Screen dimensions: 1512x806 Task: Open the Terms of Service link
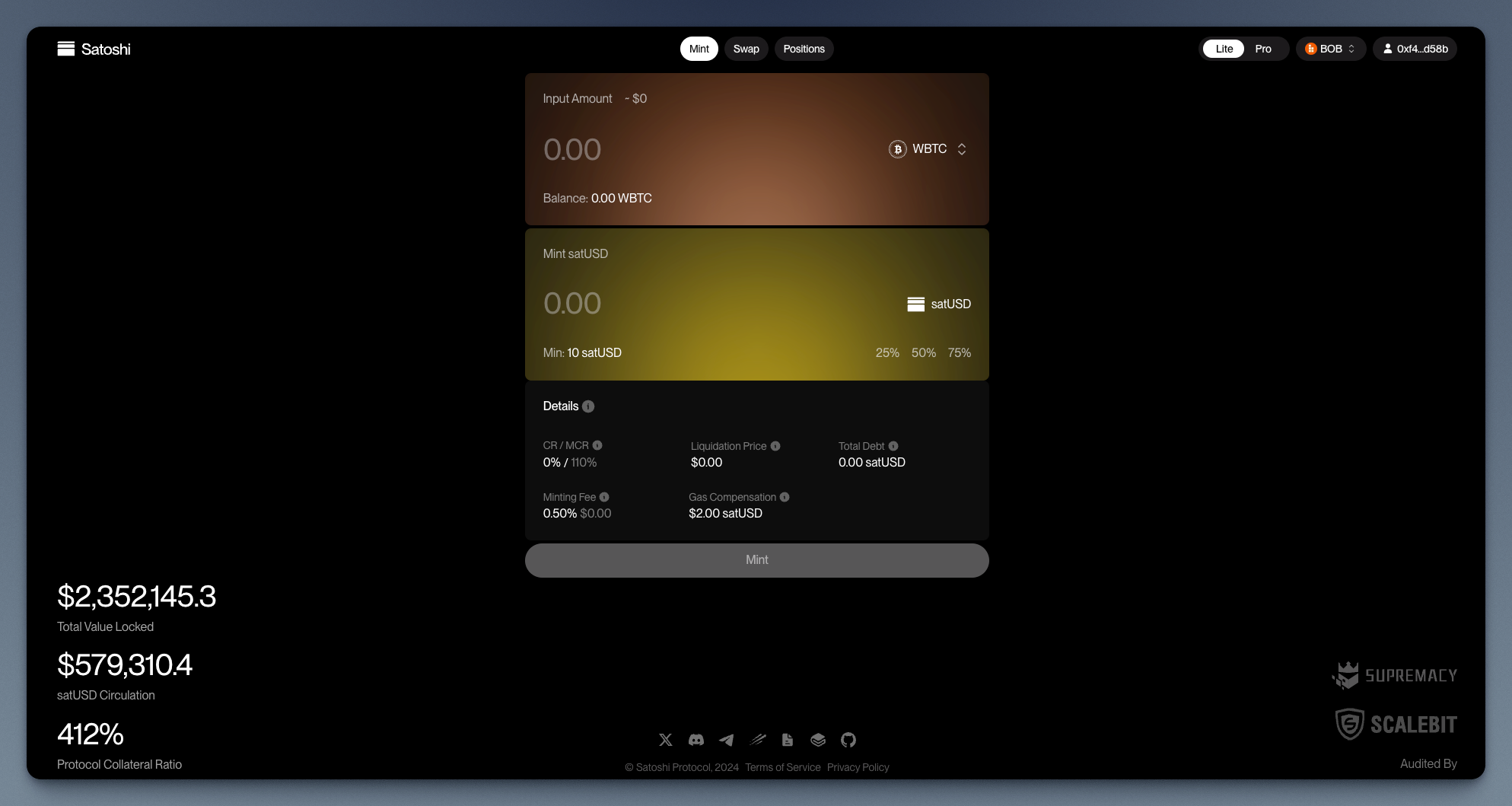(x=783, y=767)
